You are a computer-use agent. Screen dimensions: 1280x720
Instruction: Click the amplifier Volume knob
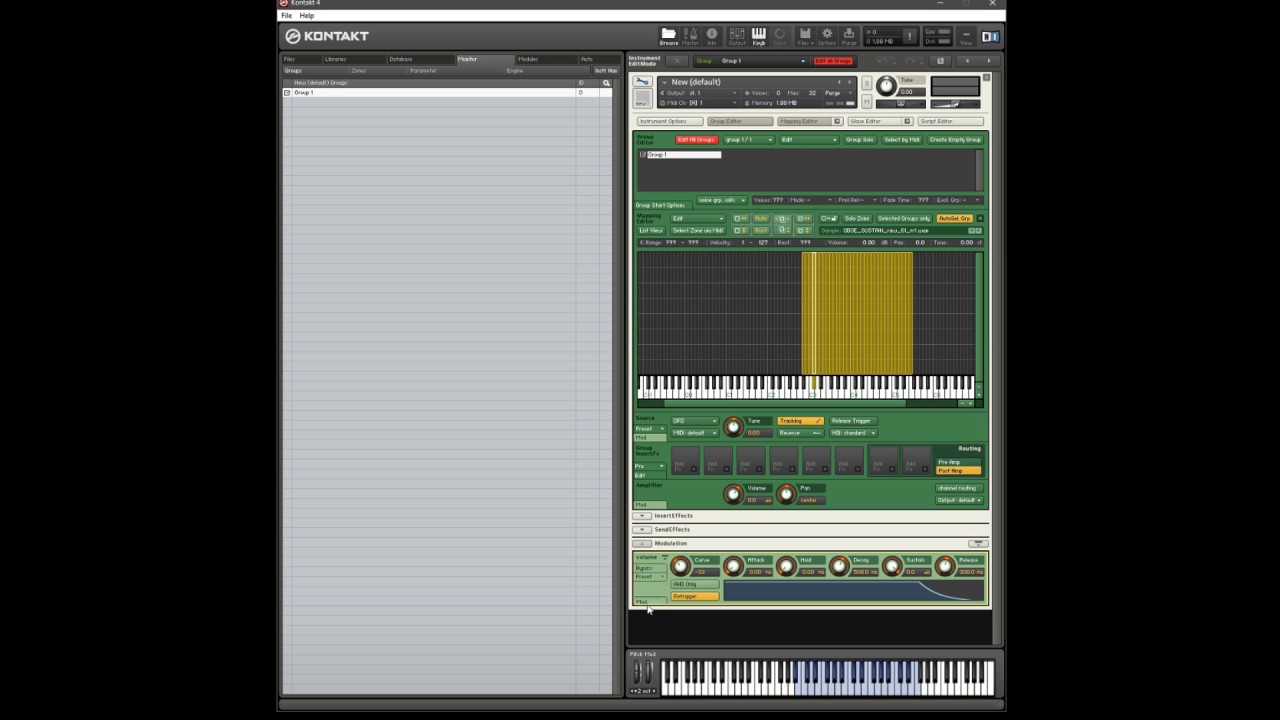click(x=733, y=494)
